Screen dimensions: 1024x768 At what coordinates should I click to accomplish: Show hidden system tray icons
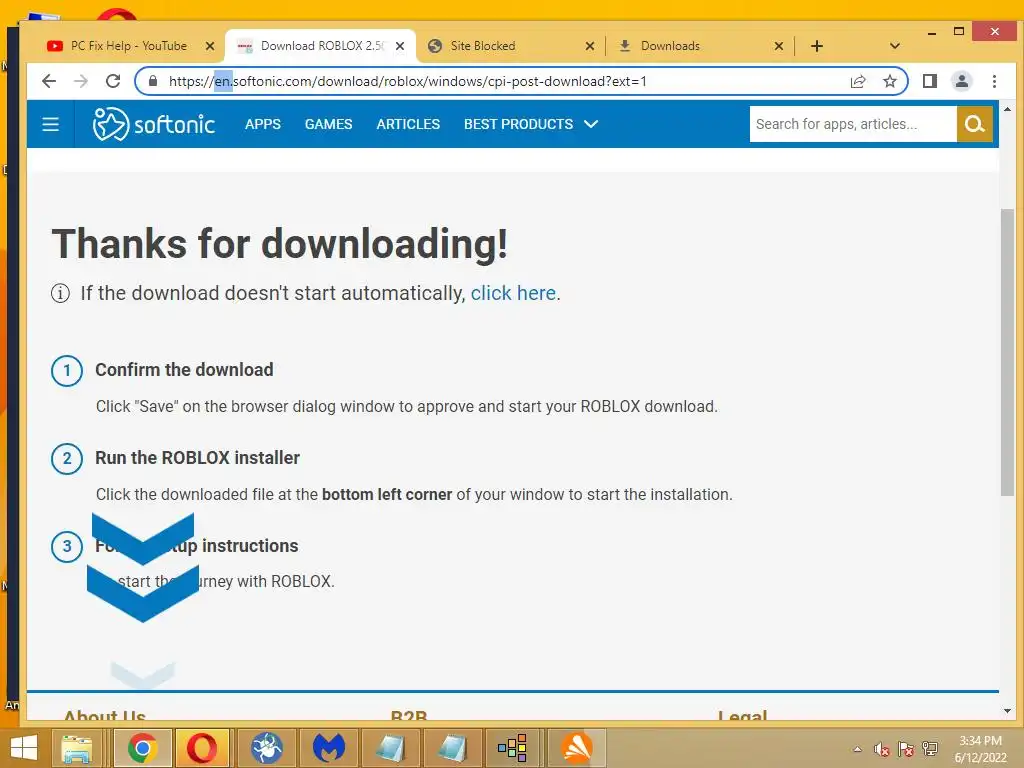click(x=857, y=749)
